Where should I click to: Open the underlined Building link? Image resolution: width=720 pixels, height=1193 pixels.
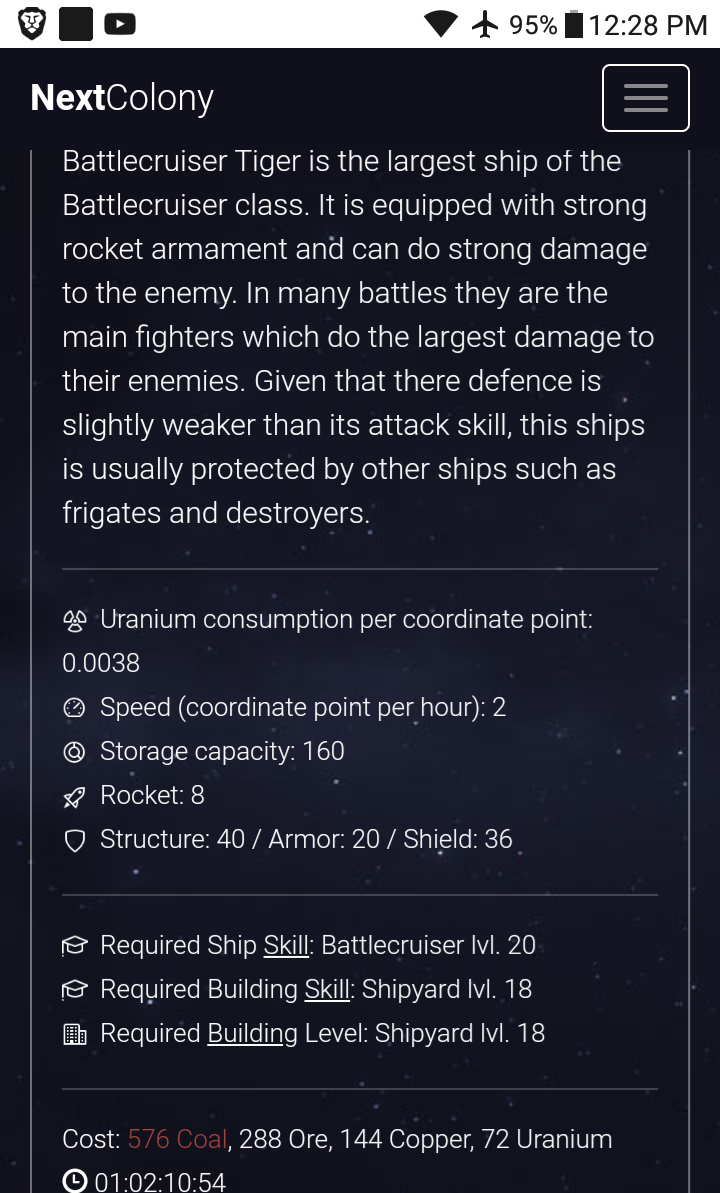(x=252, y=1033)
